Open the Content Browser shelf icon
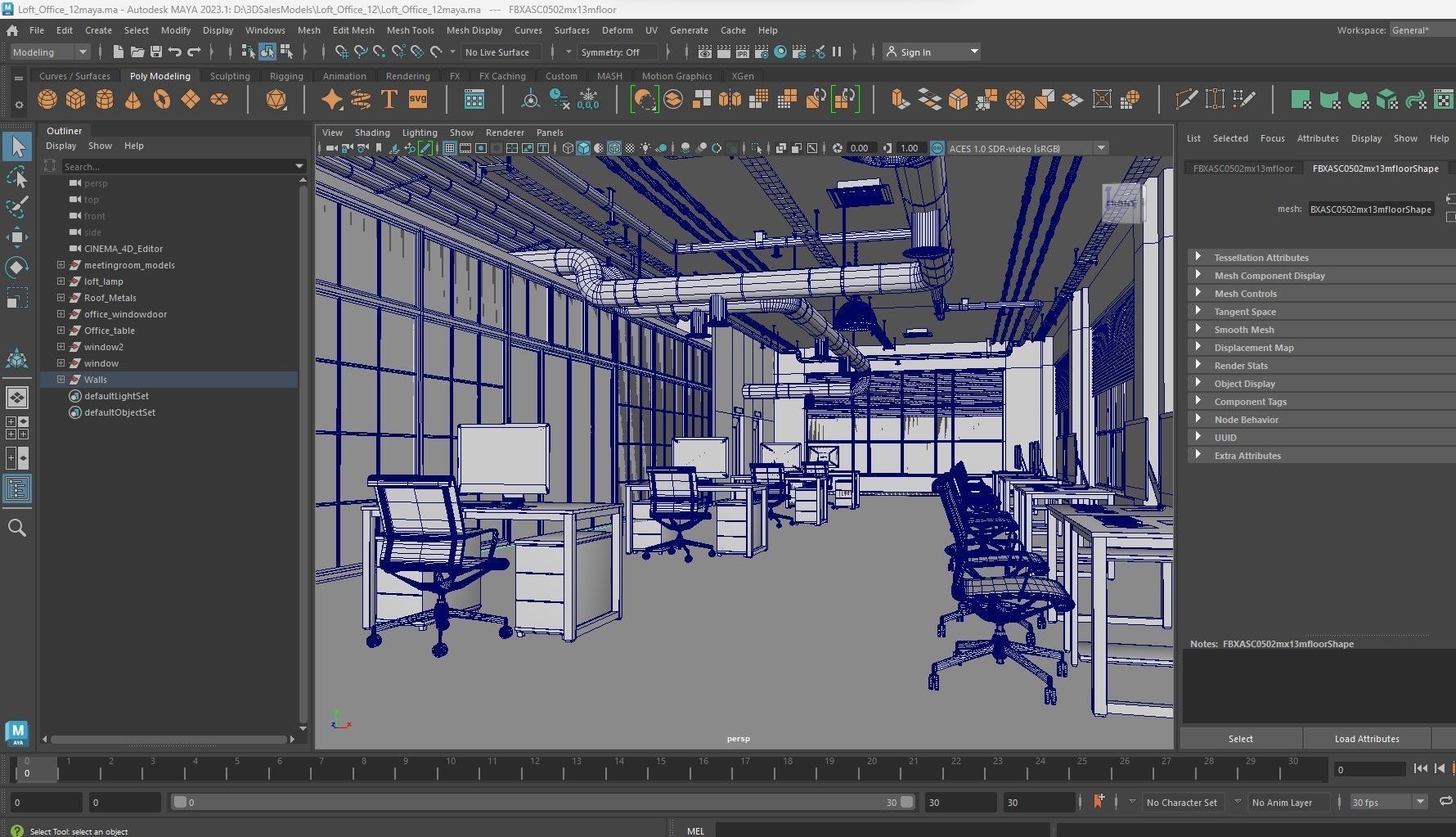 (x=474, y=100)
